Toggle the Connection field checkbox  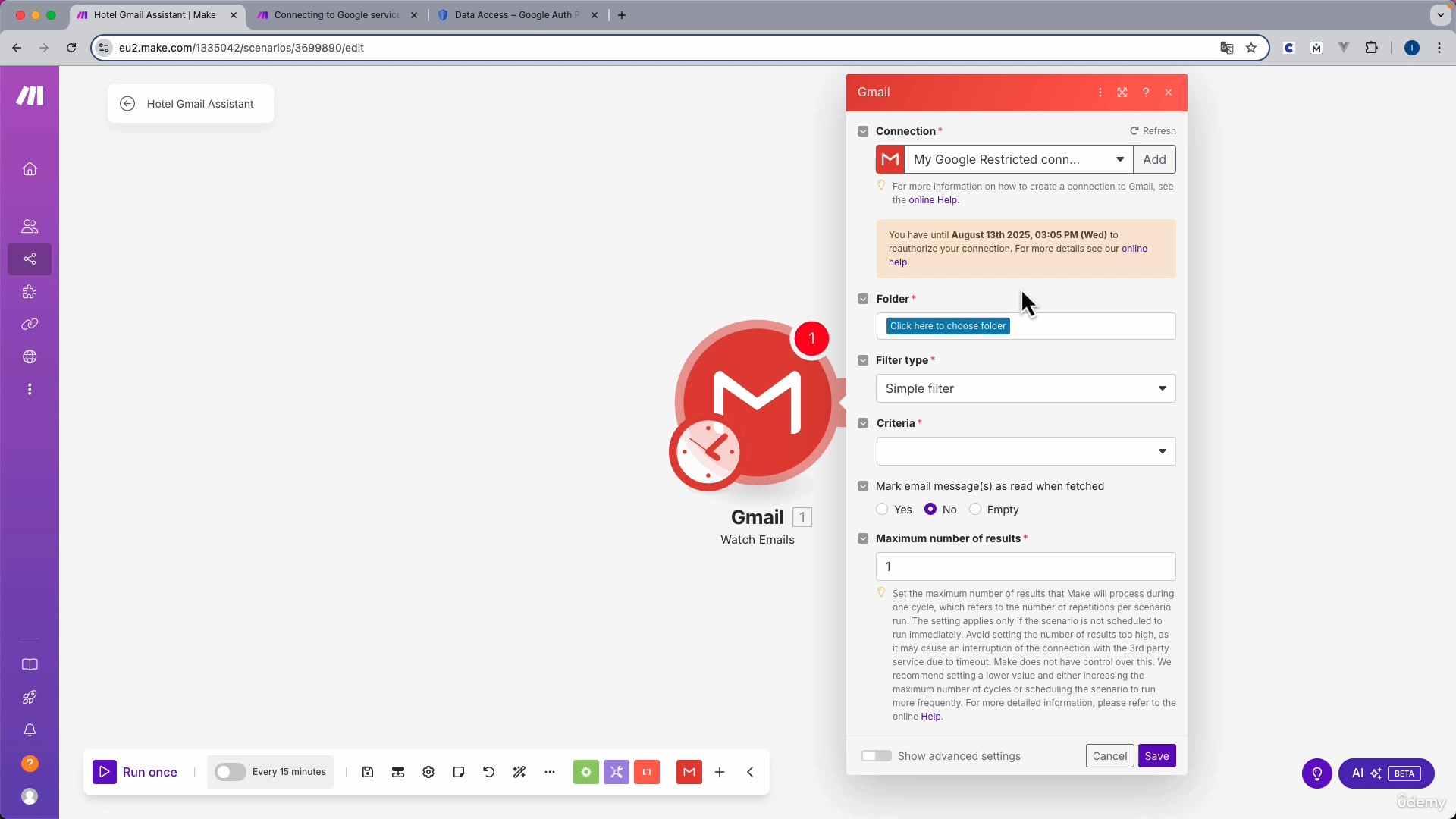pos(863,131)
